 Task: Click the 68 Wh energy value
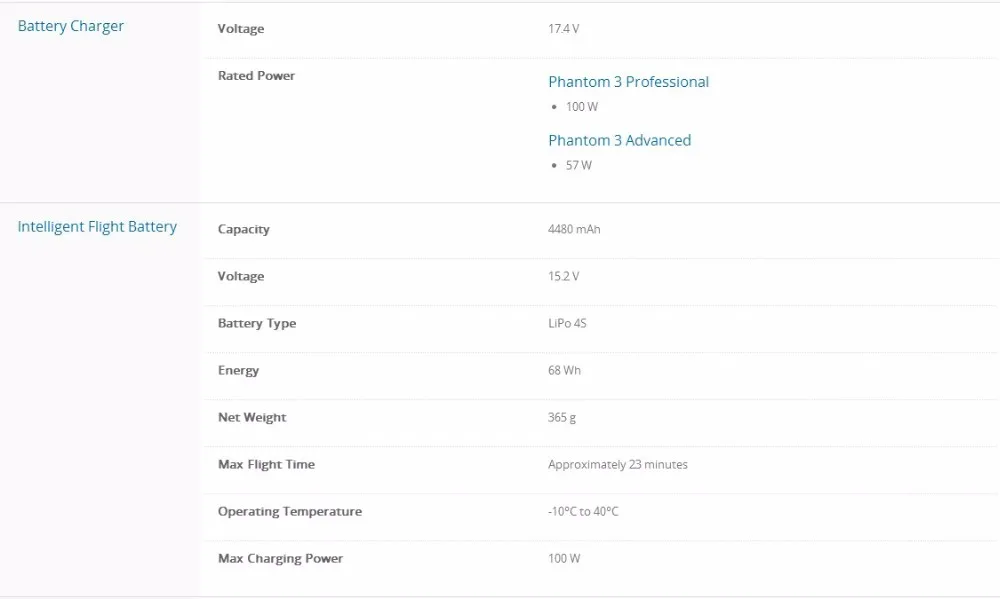[x=564, y=370]
